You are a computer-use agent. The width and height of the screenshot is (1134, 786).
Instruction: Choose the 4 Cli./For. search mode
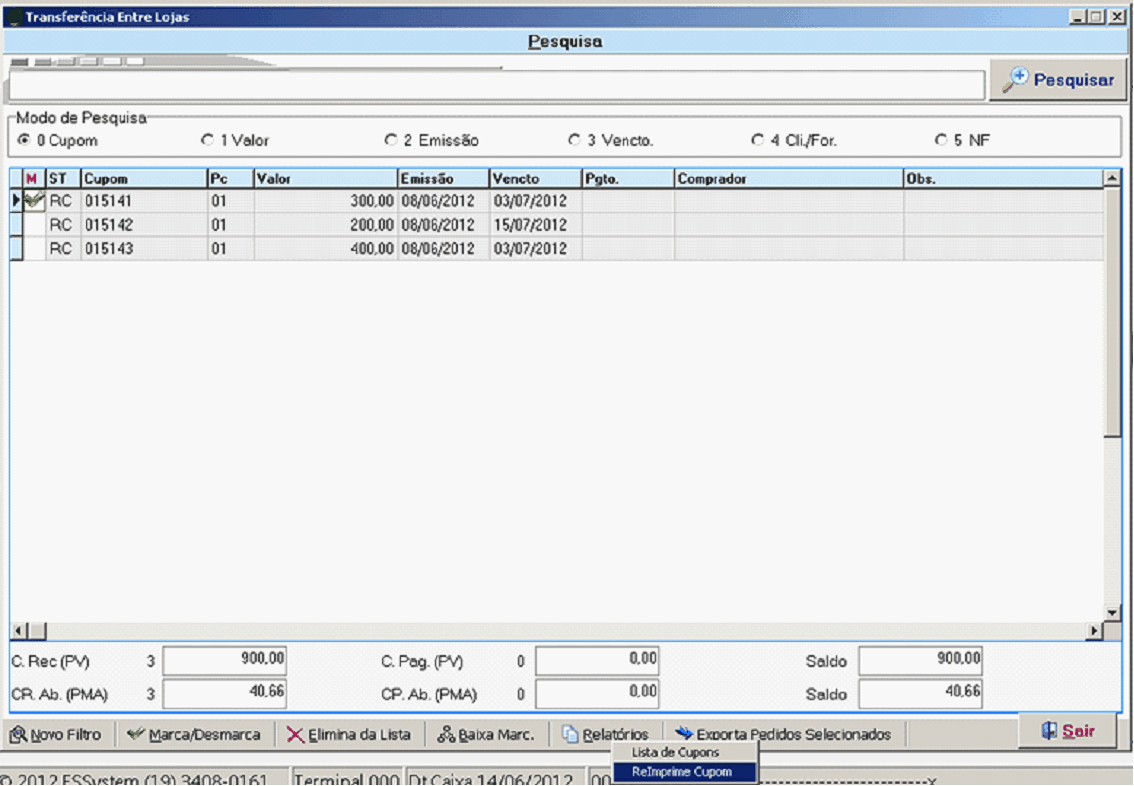[x=757, y=141]
